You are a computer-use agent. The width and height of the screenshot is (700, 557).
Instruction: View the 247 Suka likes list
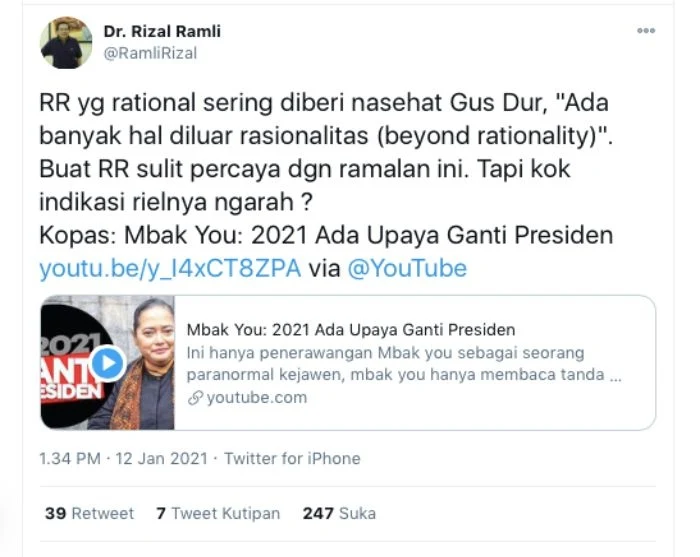pyautogui.click(x=339, y=513)
